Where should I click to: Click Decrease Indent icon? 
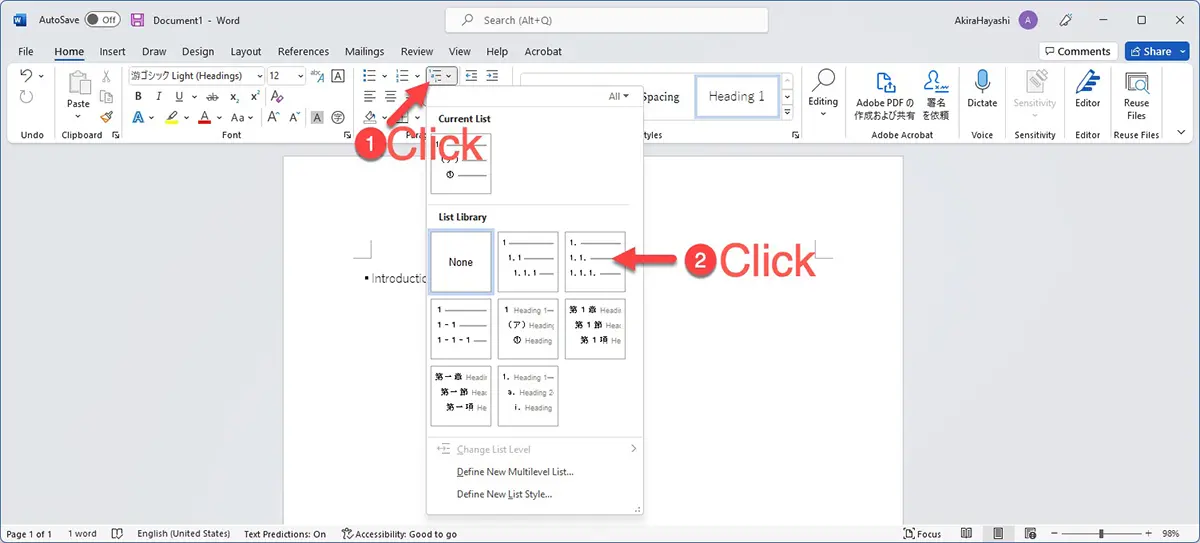pyautogui.click(x=472, y=76)
